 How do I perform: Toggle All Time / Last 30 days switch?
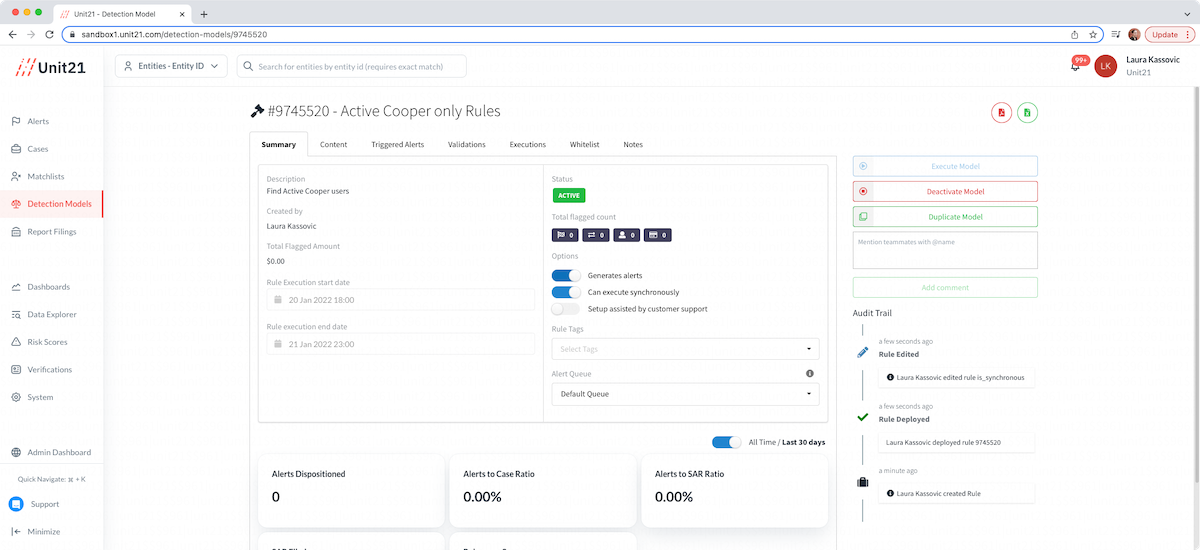pyautogui.click(x=727, y=442)
